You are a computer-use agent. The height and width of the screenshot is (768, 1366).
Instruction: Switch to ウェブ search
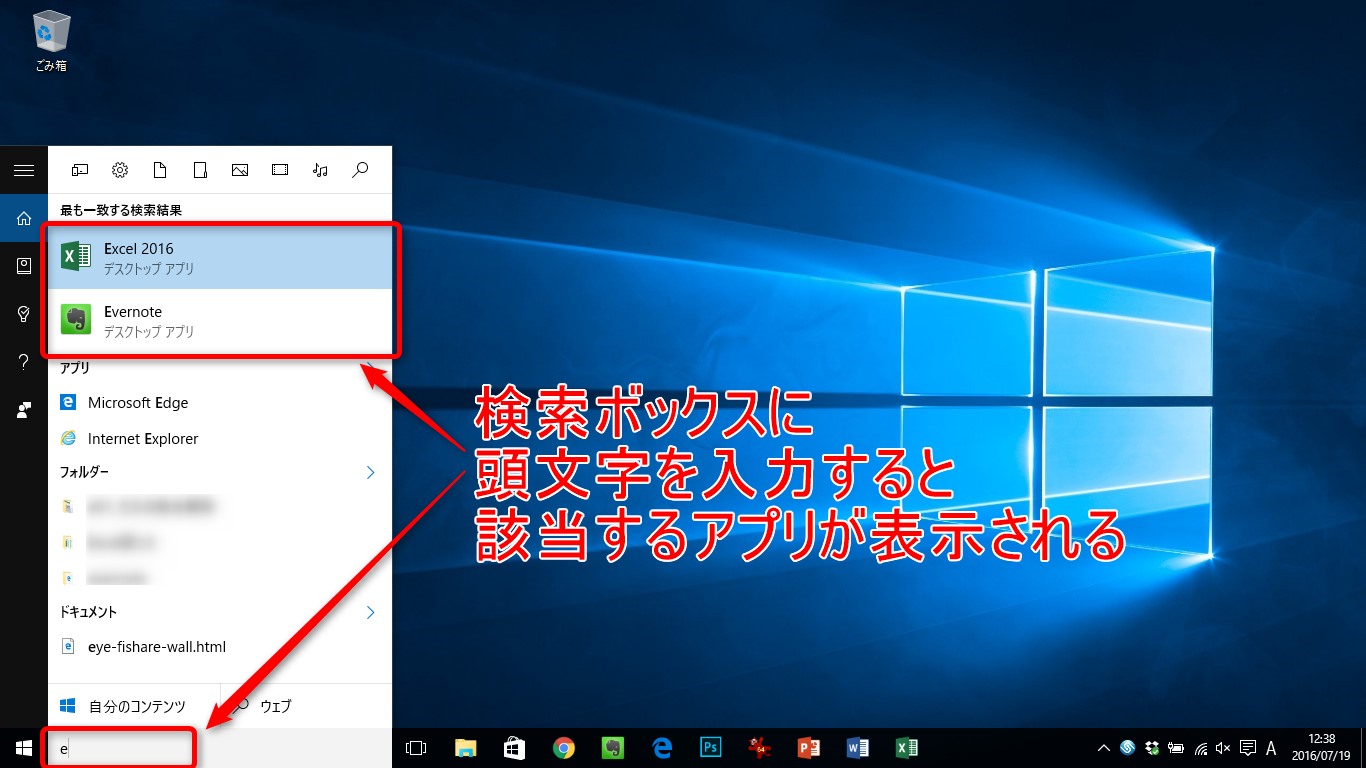pyautogui.click(x=306, y=706)
